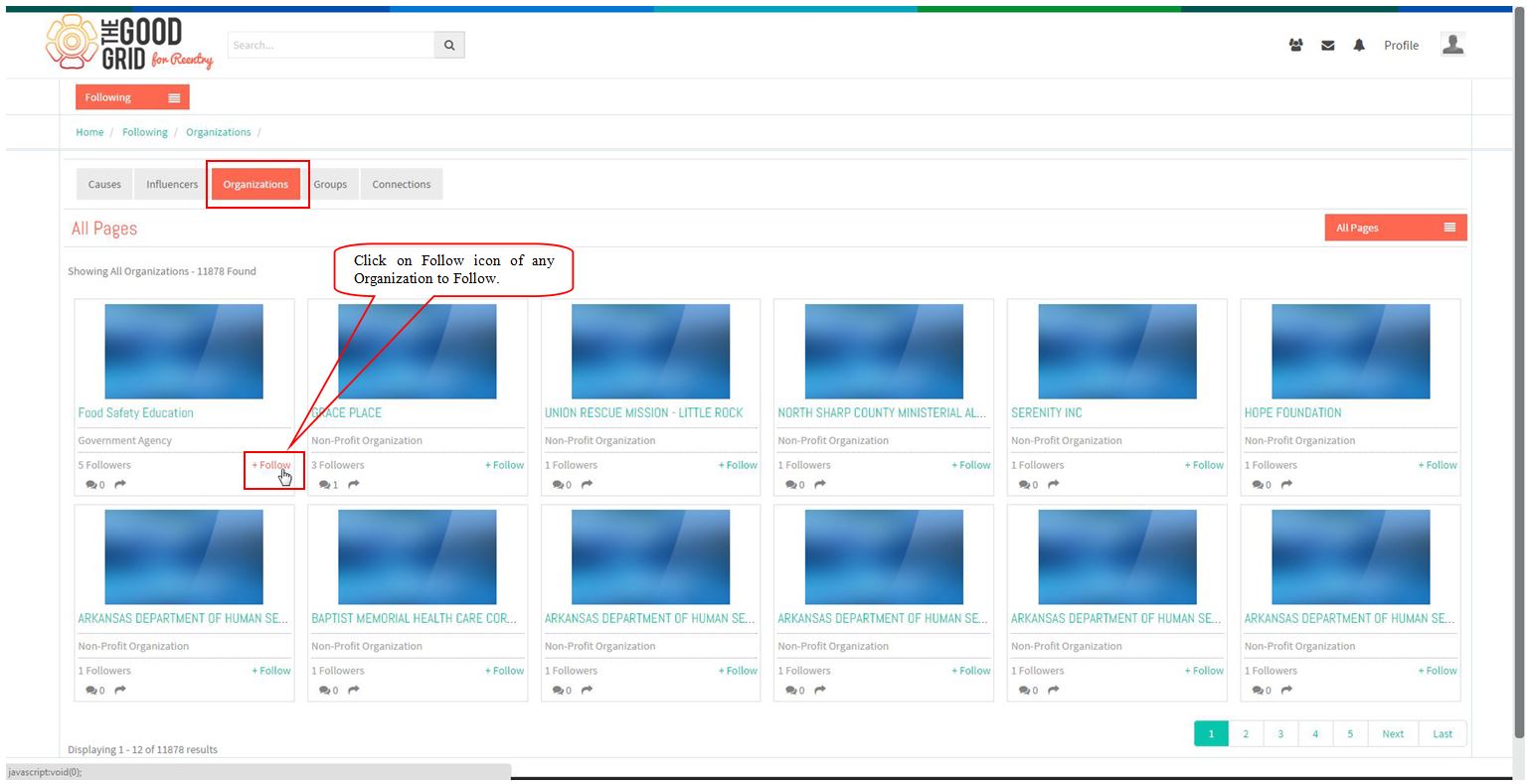
Task: Go to Home breadcrumb link
Action: click(89, 132)
